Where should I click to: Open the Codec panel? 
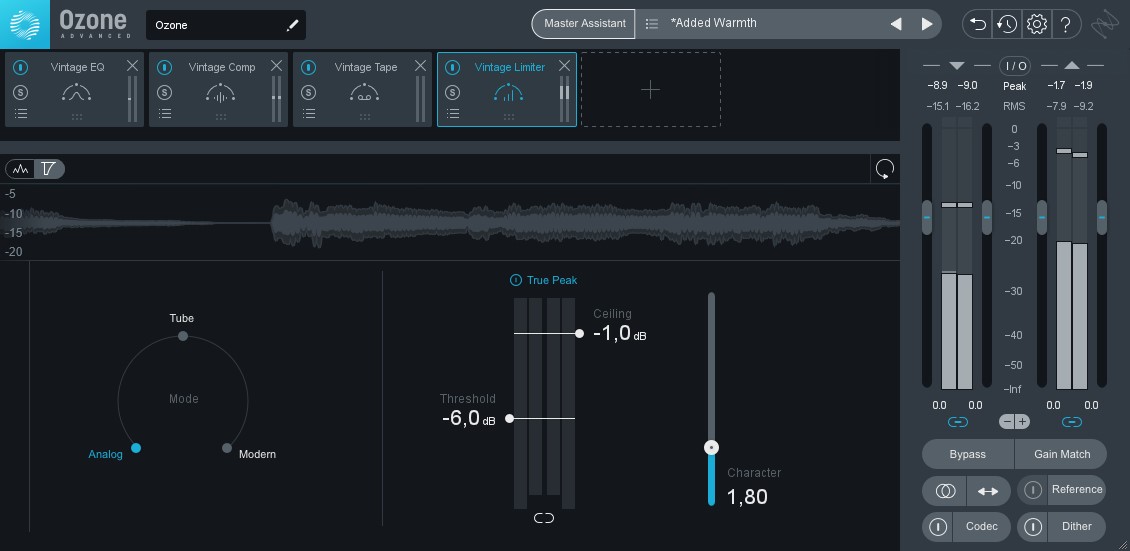tap(982, 527)
